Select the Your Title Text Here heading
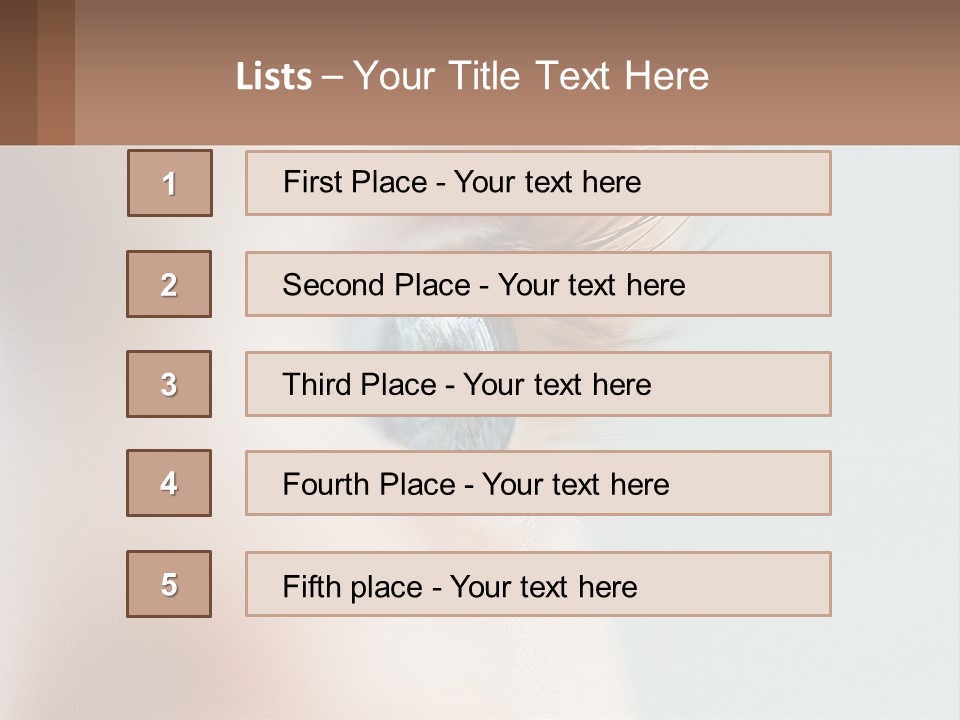This screenshot has width=960, height=720. tap(531, 76)
